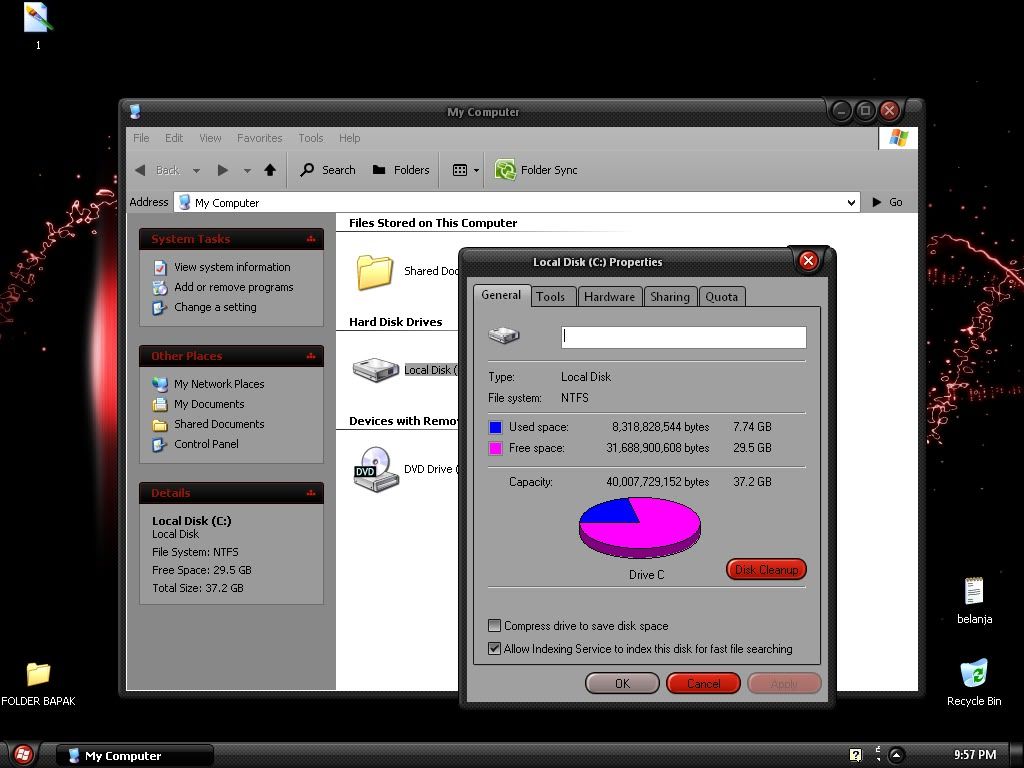Toggle the Folders pane
The image size is (1024, 768).
click(401, 170)
